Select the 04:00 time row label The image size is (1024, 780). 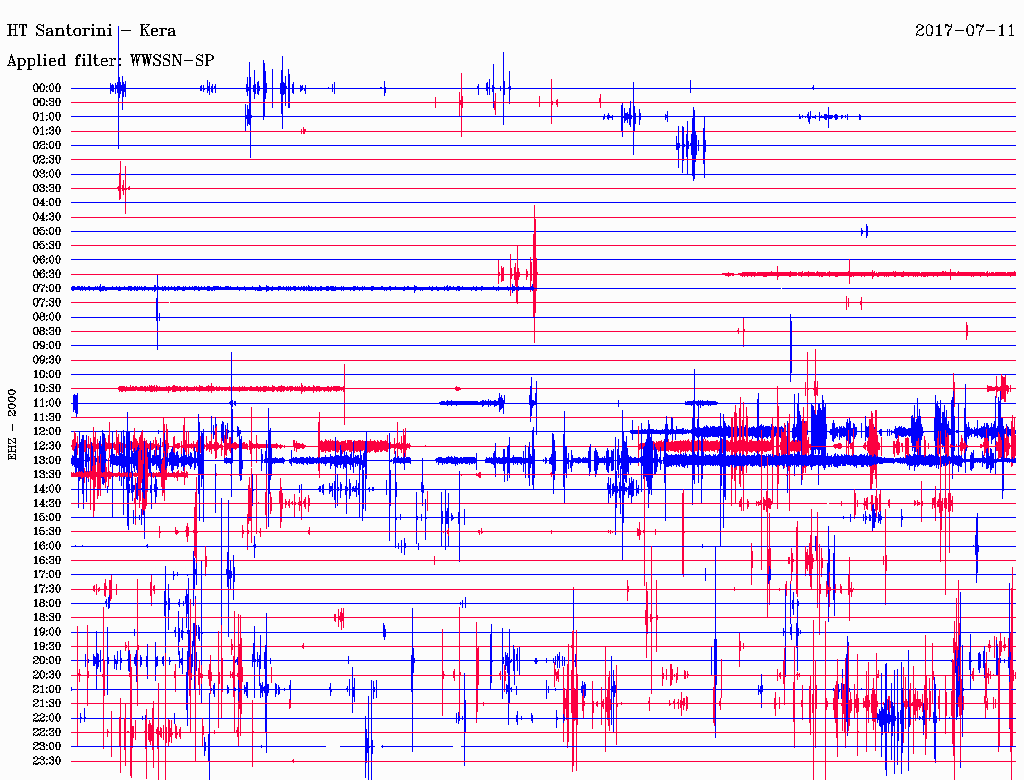coord(47,203)
